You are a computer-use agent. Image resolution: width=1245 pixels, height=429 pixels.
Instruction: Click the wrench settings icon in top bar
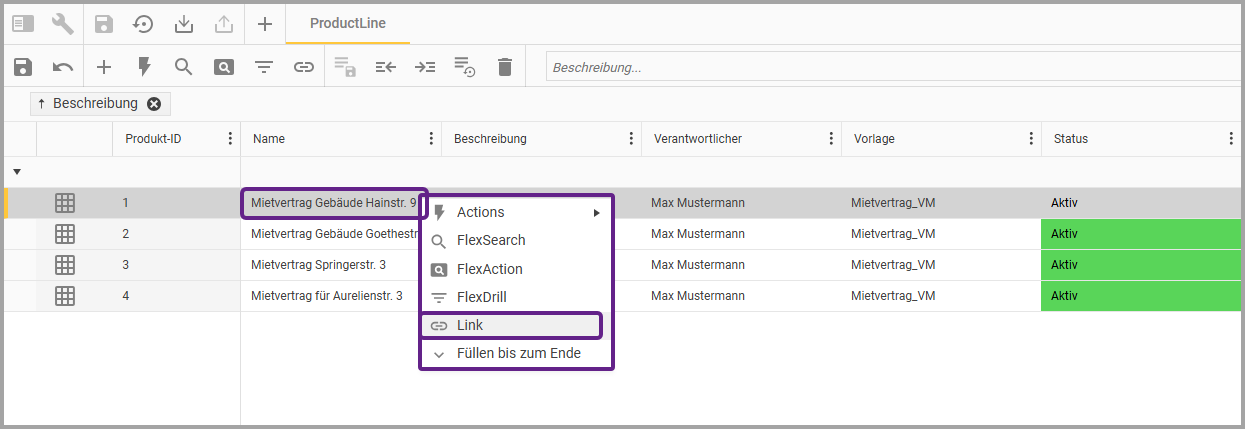(63, 24)
